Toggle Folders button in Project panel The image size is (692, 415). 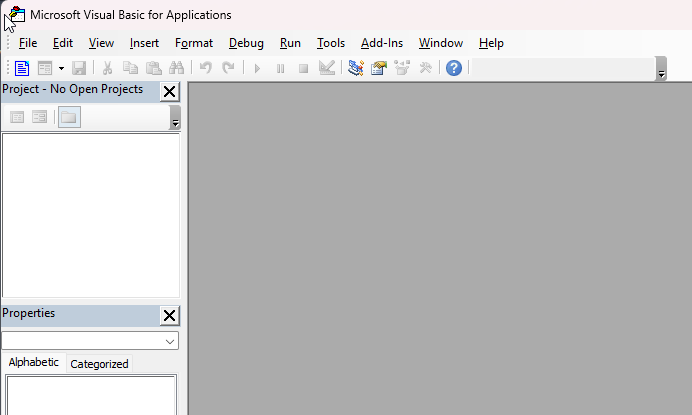[69, 117]
